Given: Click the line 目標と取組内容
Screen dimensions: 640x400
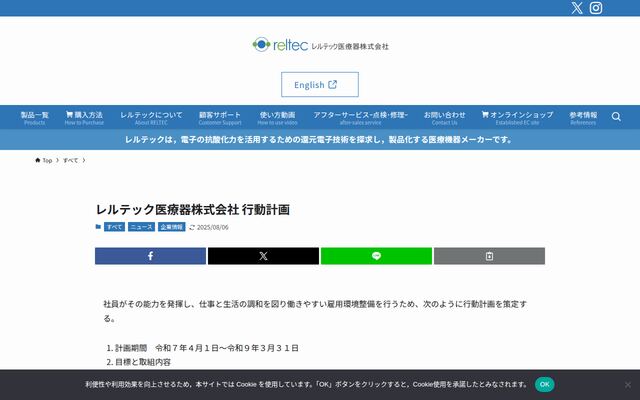Looking at the screenshot, I should click(143, 362).
